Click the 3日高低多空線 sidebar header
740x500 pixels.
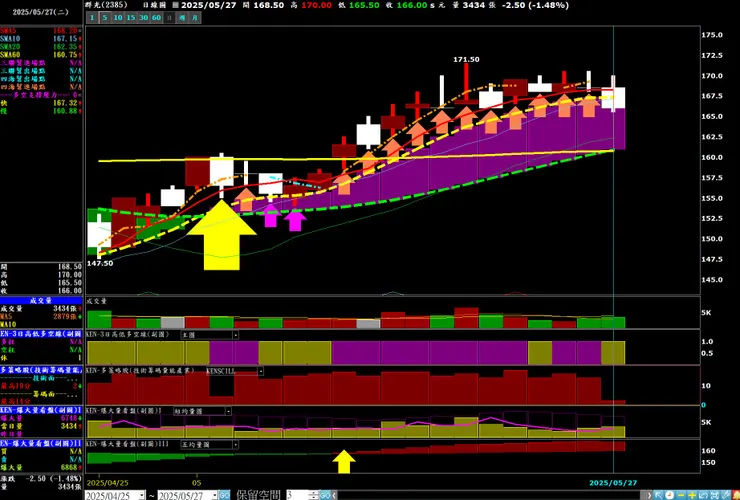41,334
